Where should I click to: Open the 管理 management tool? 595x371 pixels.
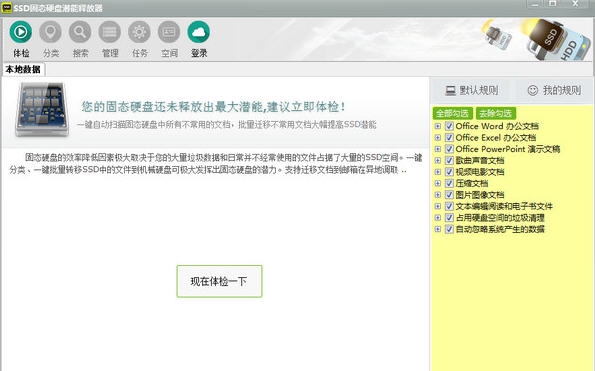[x=110, y=32]
